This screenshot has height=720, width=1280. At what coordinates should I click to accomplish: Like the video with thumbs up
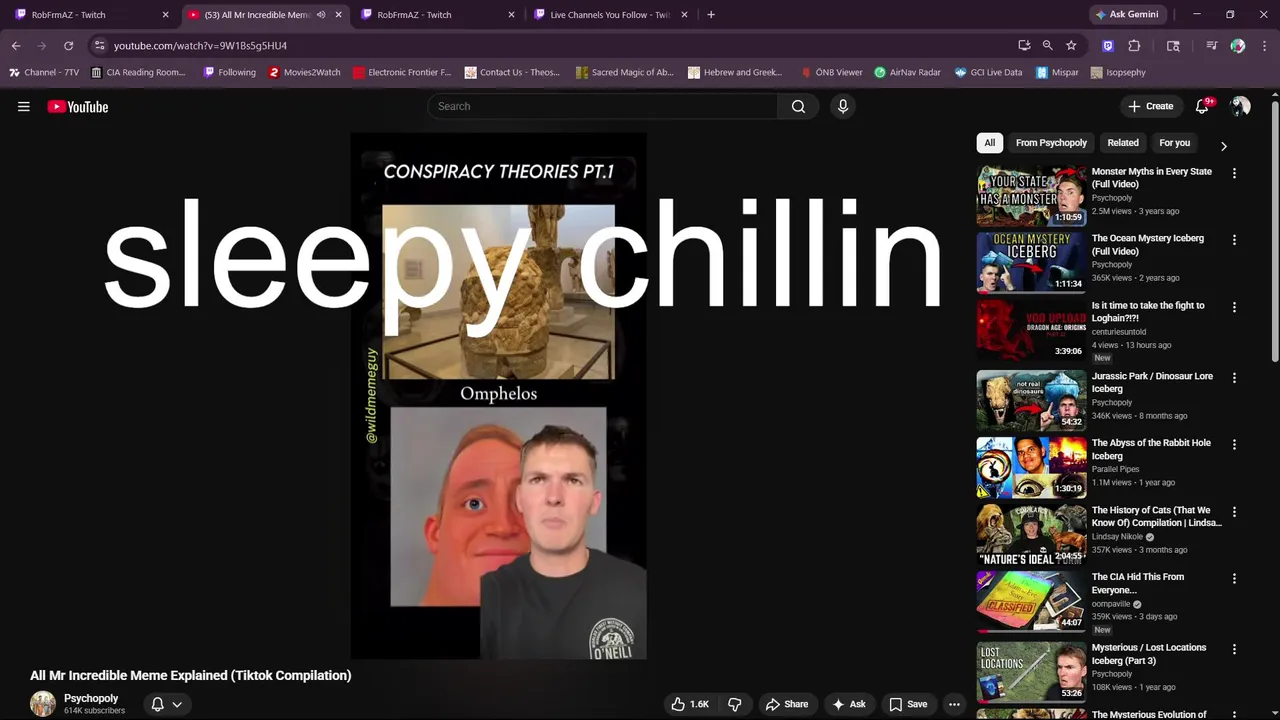pos(690,704)
